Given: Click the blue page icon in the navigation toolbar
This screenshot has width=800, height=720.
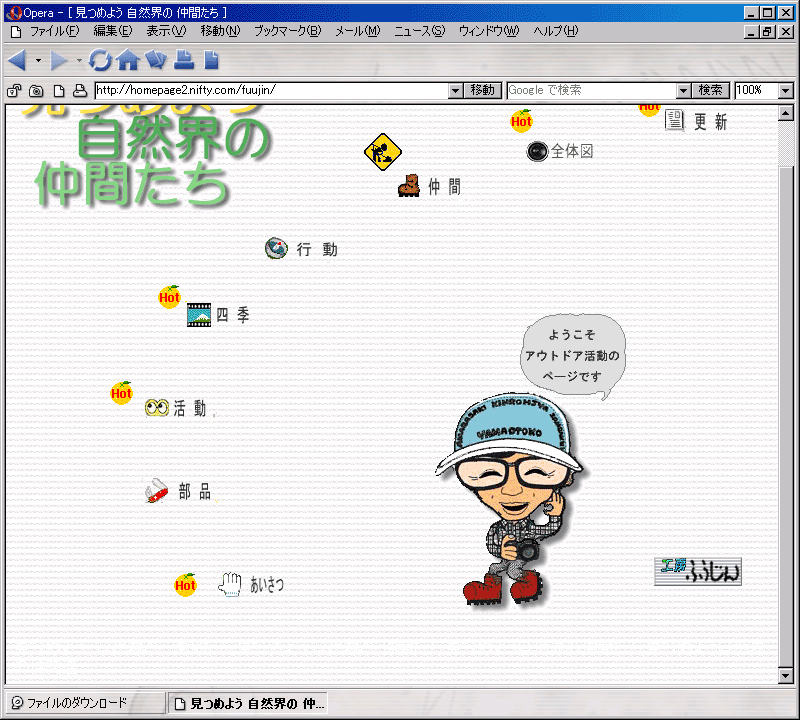Looking at the screenshot, I should tap(211, 60).
